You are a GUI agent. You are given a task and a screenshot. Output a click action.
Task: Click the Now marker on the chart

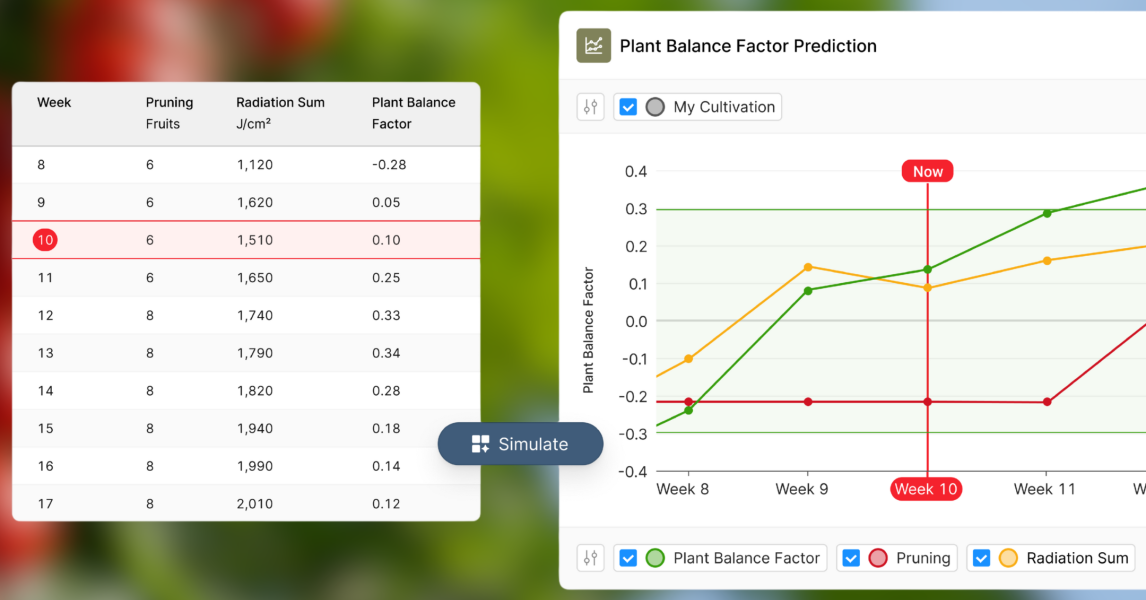tap(927, 171)
